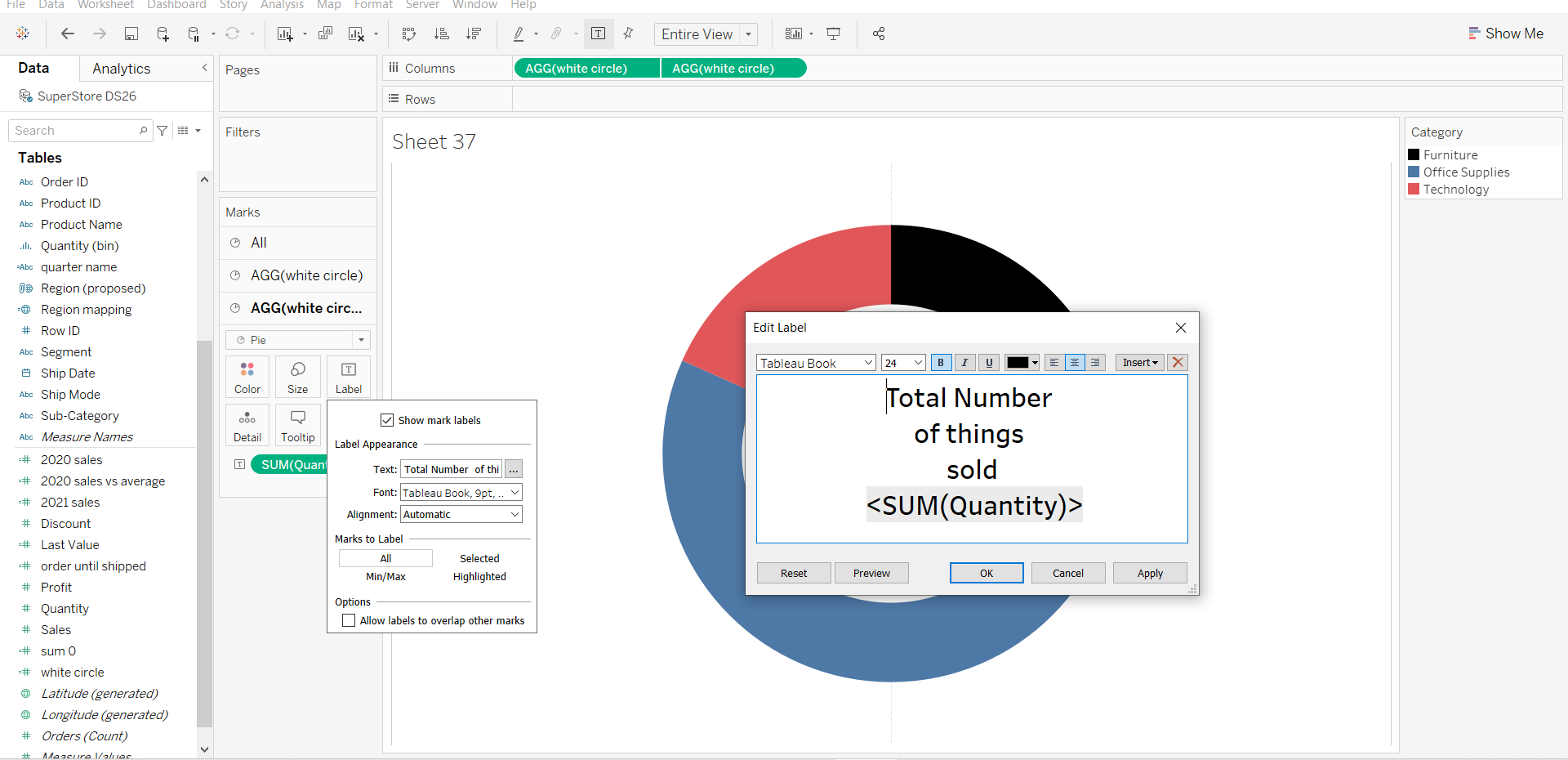The width and height of the screenshot is (1568, 760).
Task: Open the Analysis menu
Action: click(x=282, y=5)
